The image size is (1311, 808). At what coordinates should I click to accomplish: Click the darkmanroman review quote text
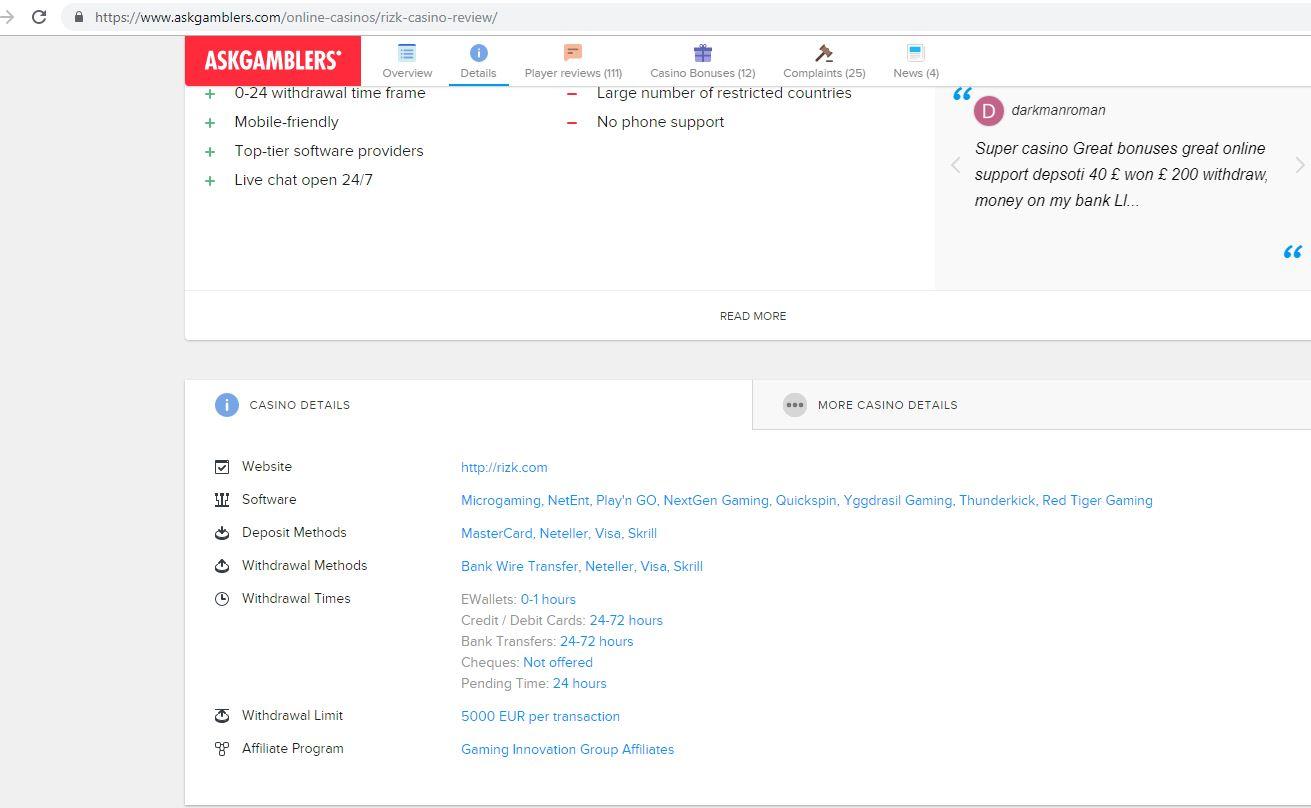[1121, 174]
